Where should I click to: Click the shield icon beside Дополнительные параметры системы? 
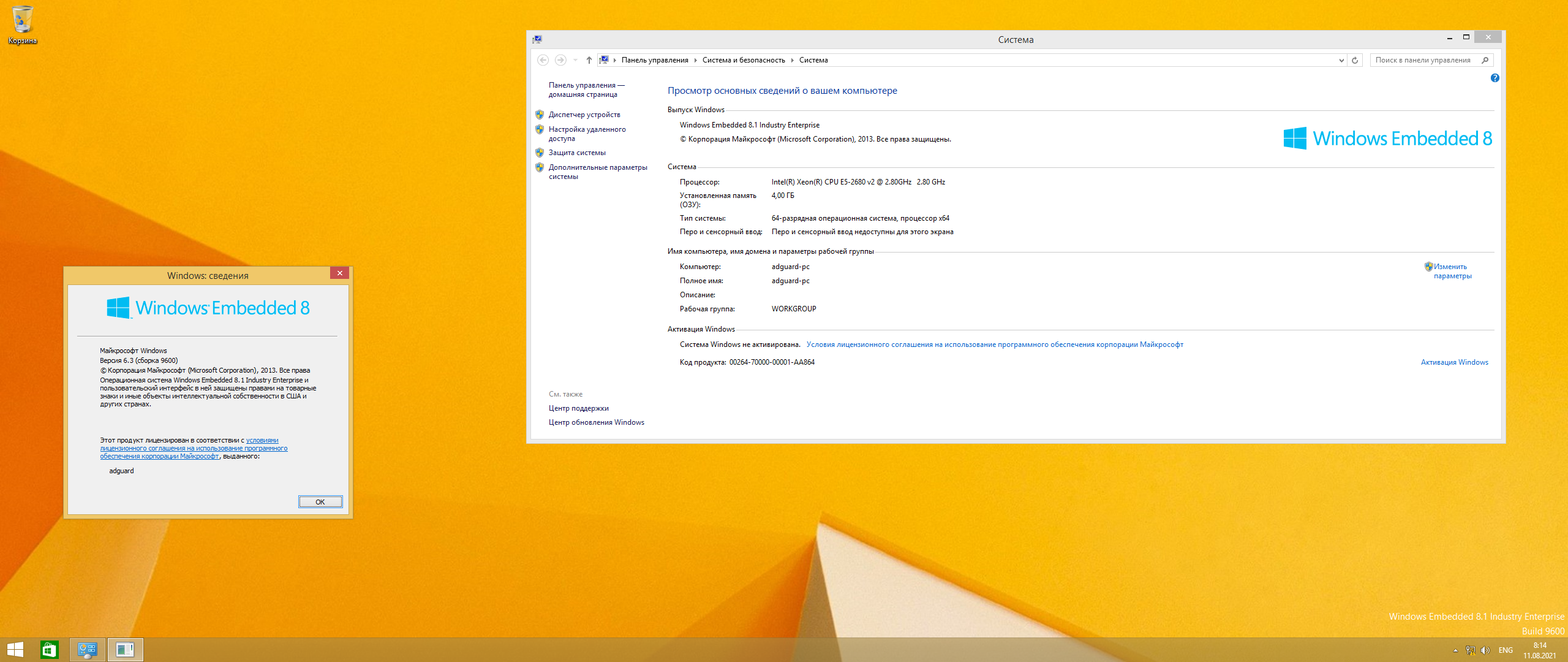point(540,167)
